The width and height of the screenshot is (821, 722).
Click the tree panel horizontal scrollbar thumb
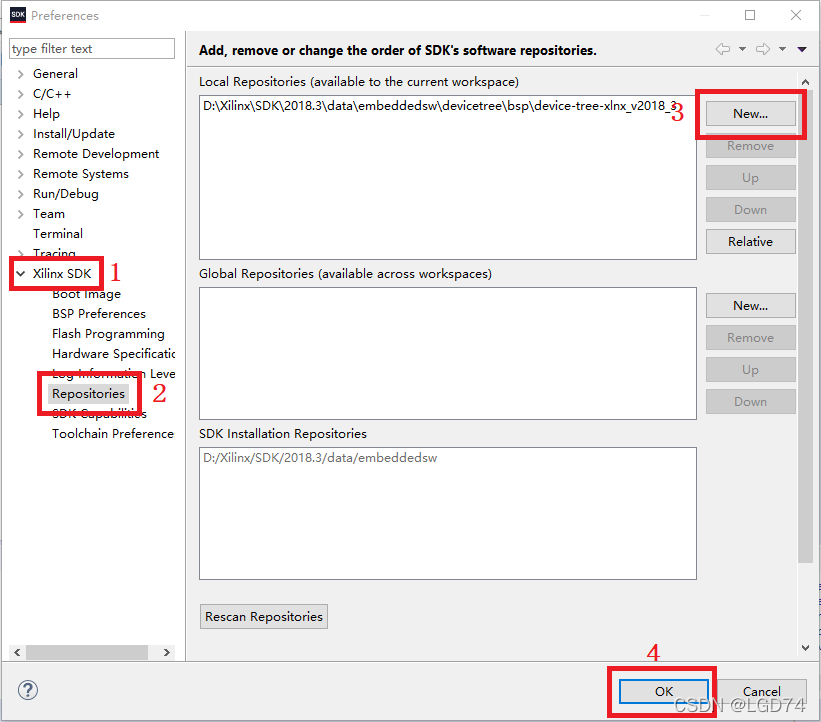tap(87, 652)
